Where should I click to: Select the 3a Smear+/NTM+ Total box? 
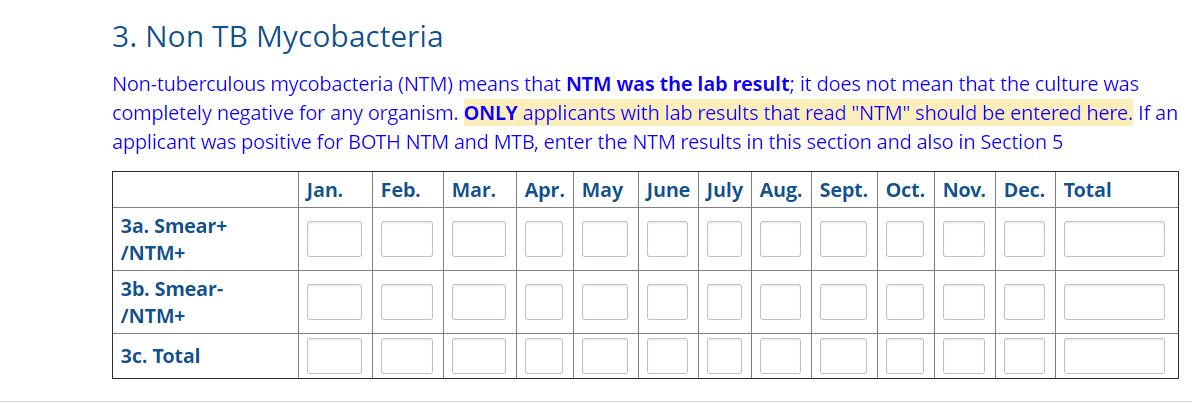(x=1114, y=239)
